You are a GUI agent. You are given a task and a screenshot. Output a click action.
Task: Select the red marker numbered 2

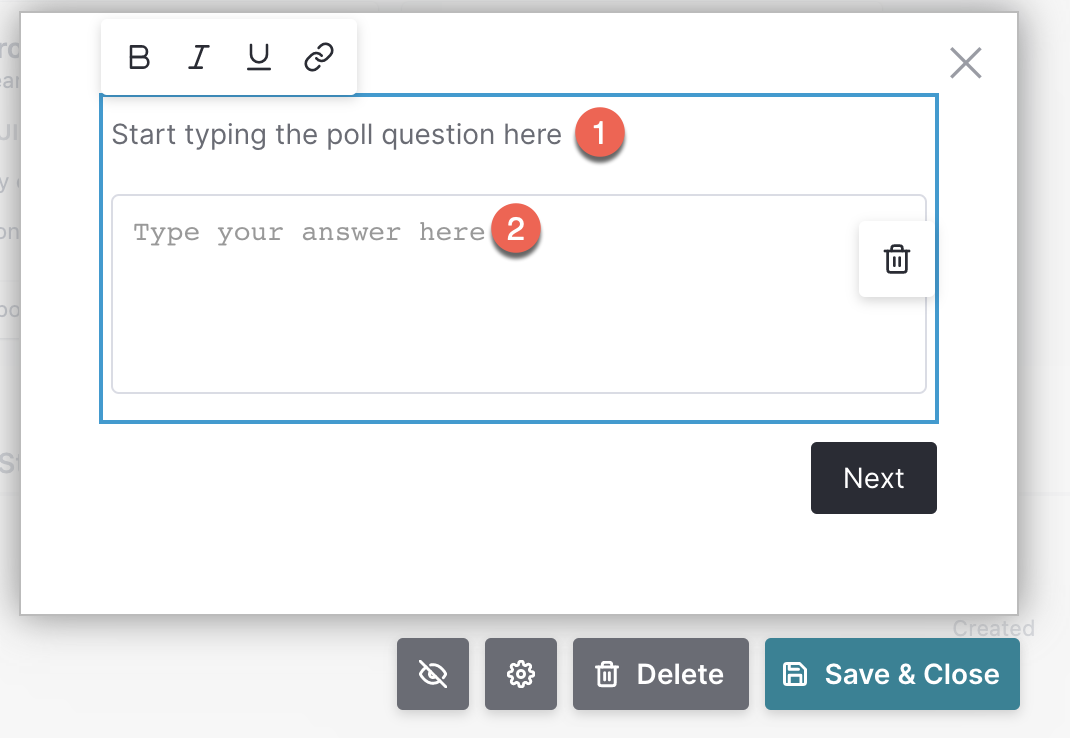[516, 229]
